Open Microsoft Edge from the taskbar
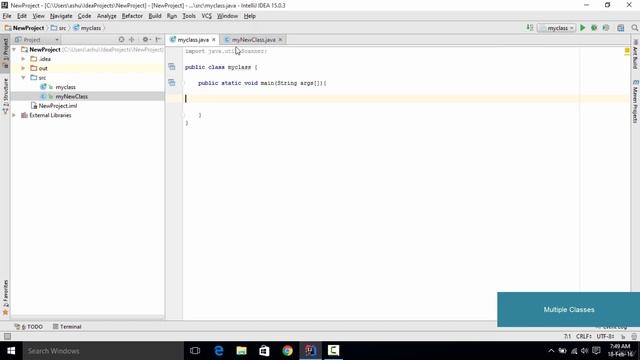 [219, 351]
